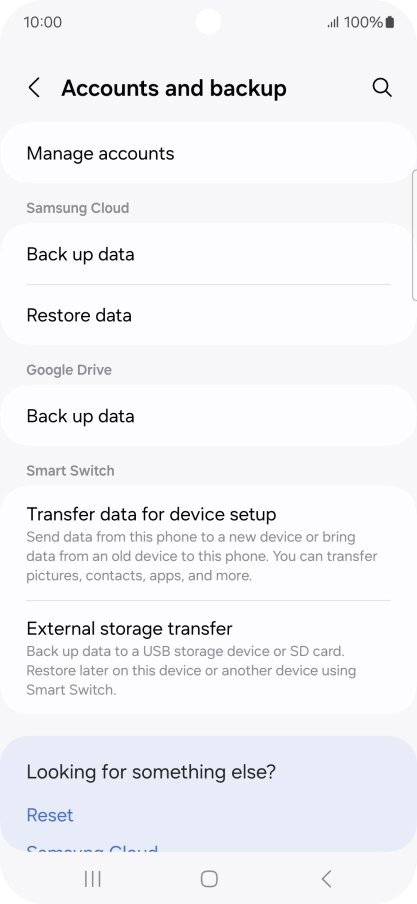Tap the home navigation button
417x904 pixels.
[209, 879]
